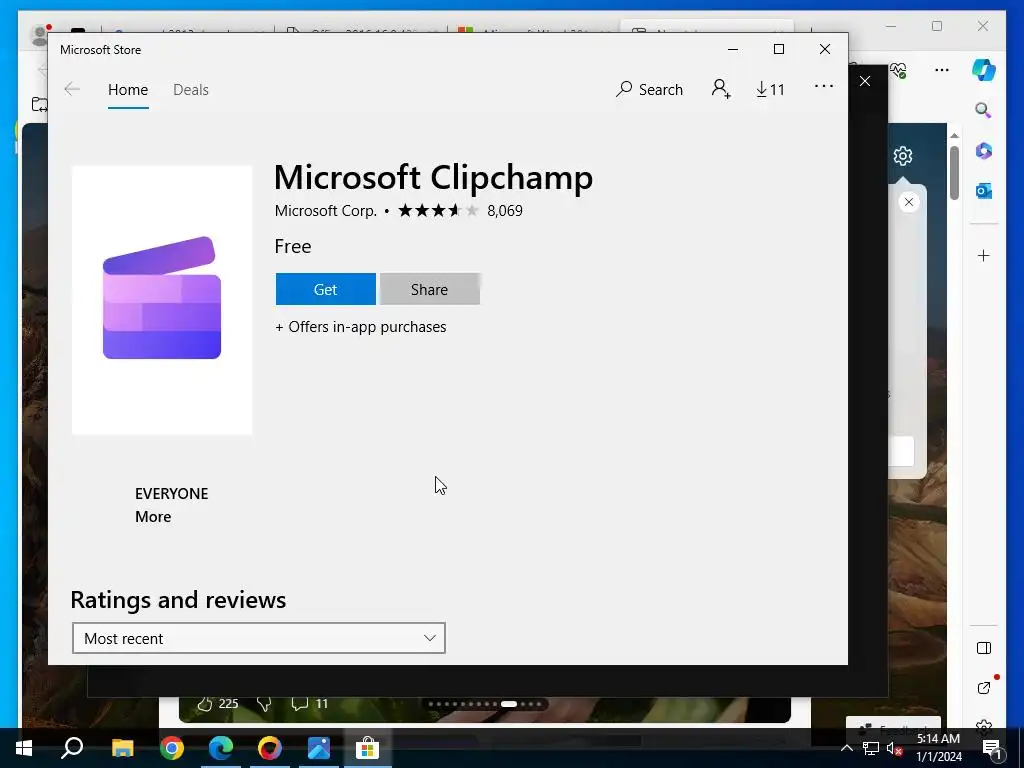1024x768 pixels.
Task: Open File Explorer from the taskbar
Action: click(x=122, y=748)
